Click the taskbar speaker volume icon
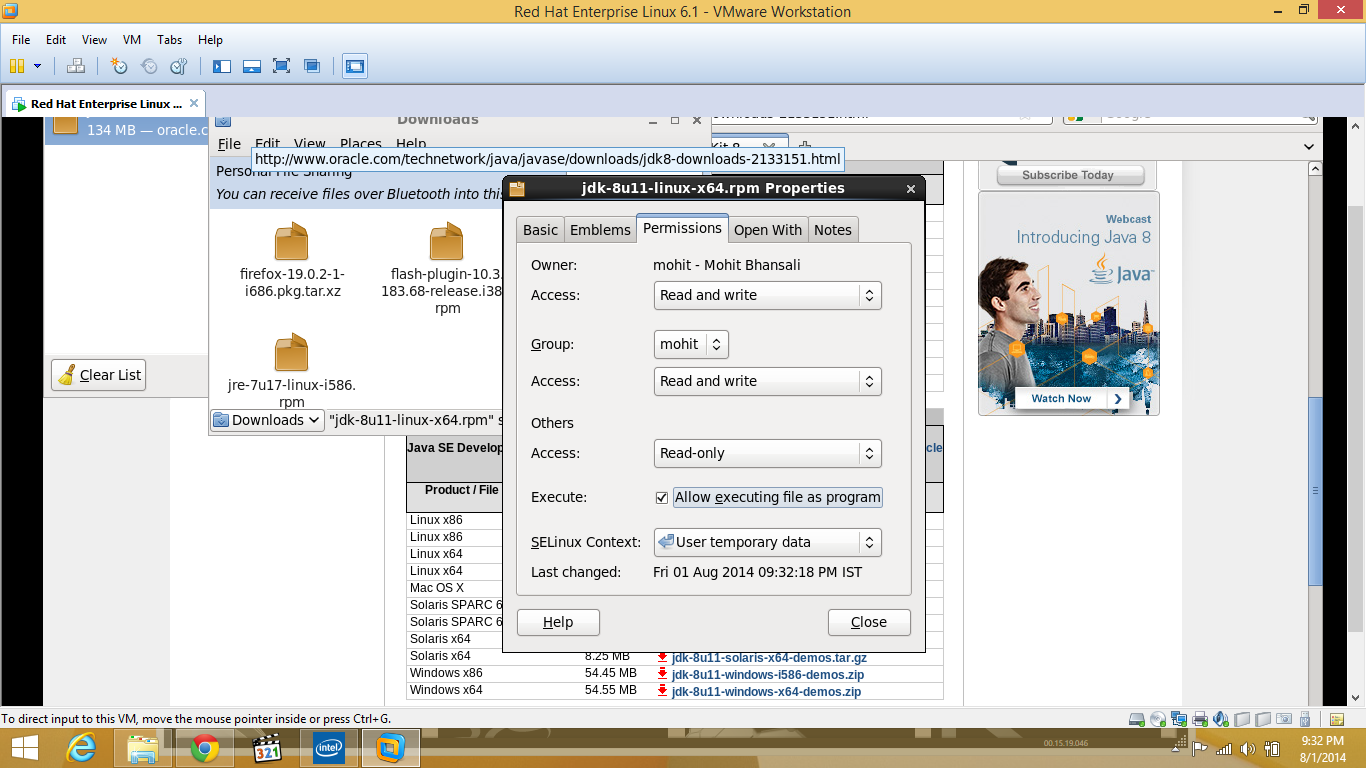Viewport: 1366px width, 768px height. tap(1247, 748)
